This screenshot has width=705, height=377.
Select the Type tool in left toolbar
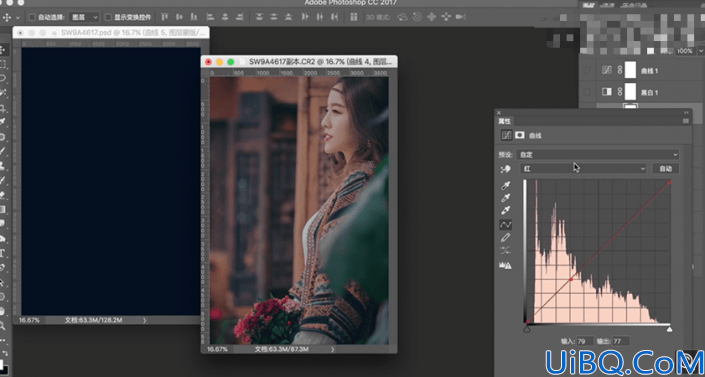pyautogui.click(x=2, y=252)
